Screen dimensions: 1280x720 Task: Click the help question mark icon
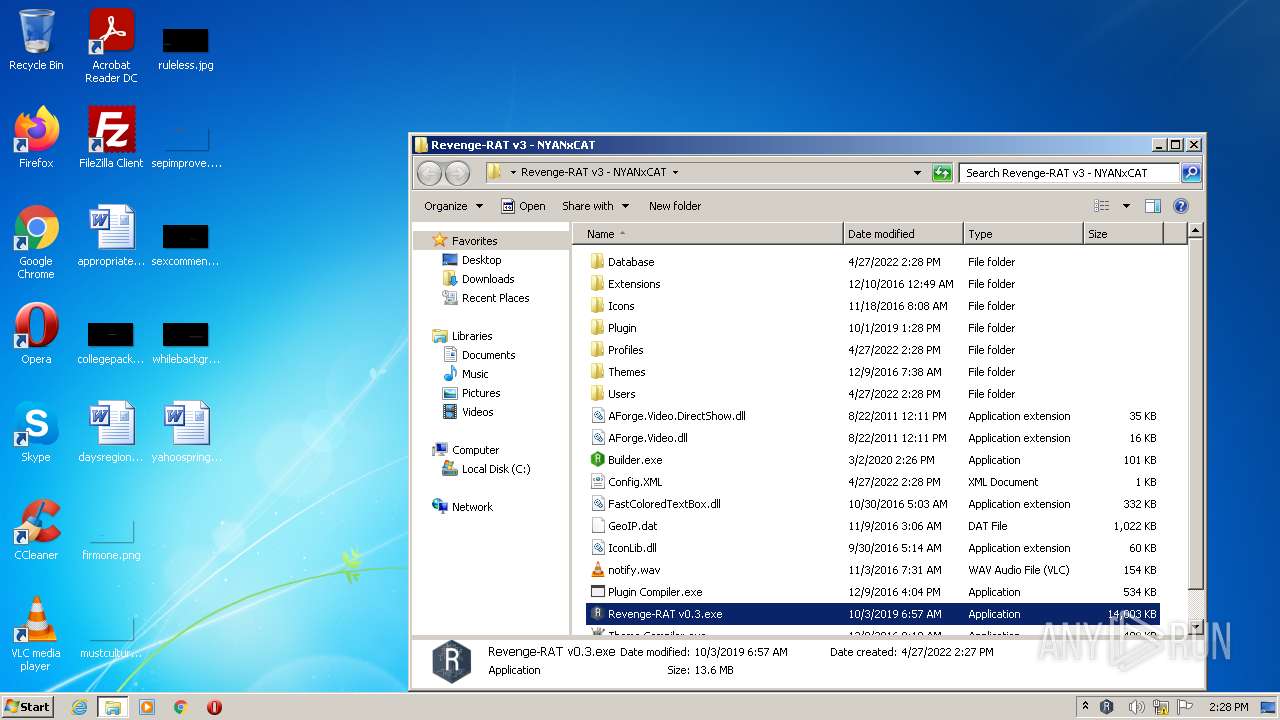(x=1180, y=206)
